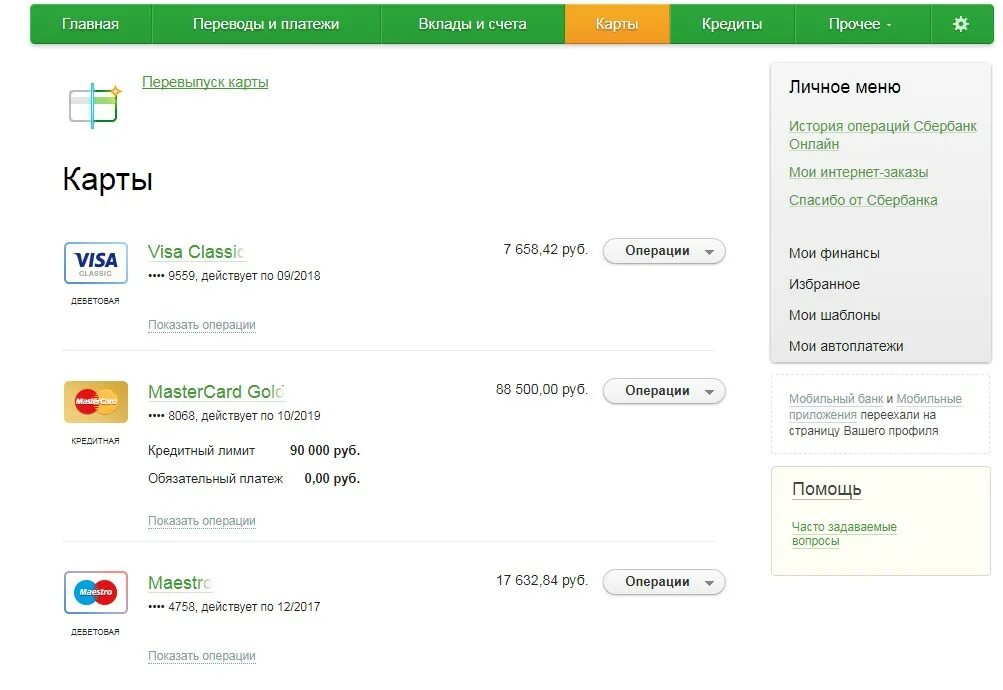Click the 17 632,84 руб. balance
The width and height of the screenshot is (1003, 690).
[542, 581]
